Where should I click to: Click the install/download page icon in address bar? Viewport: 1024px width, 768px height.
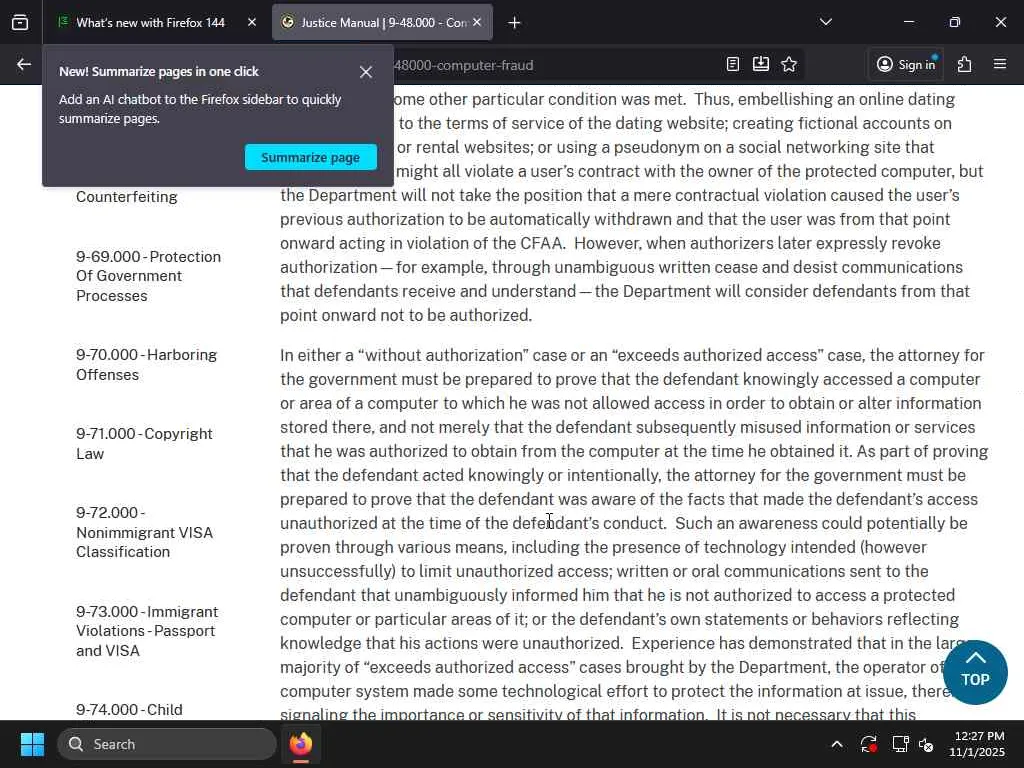tap(761, 64)
